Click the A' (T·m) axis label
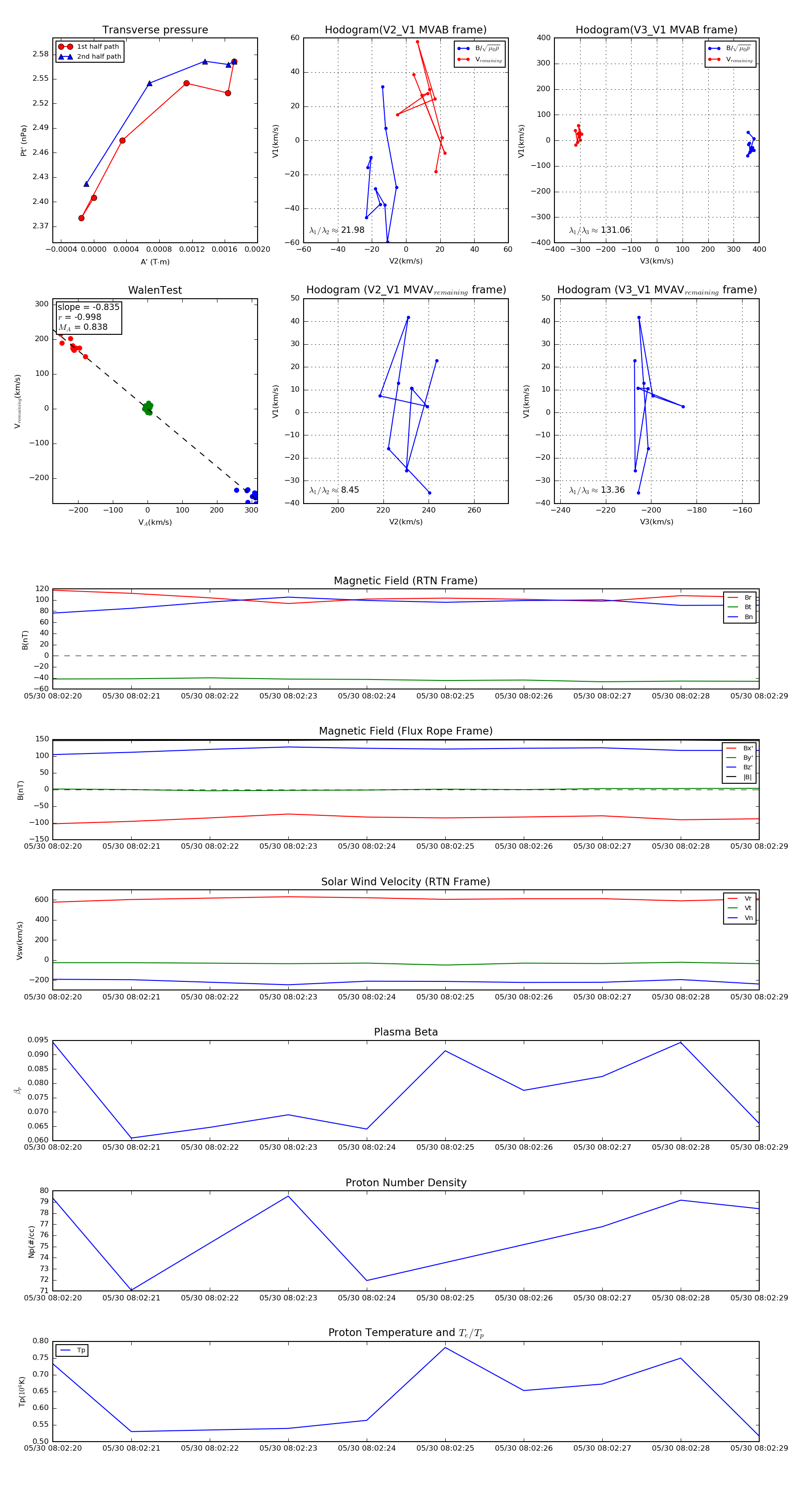Screen dimensions: 812x1489 point(155,262)
